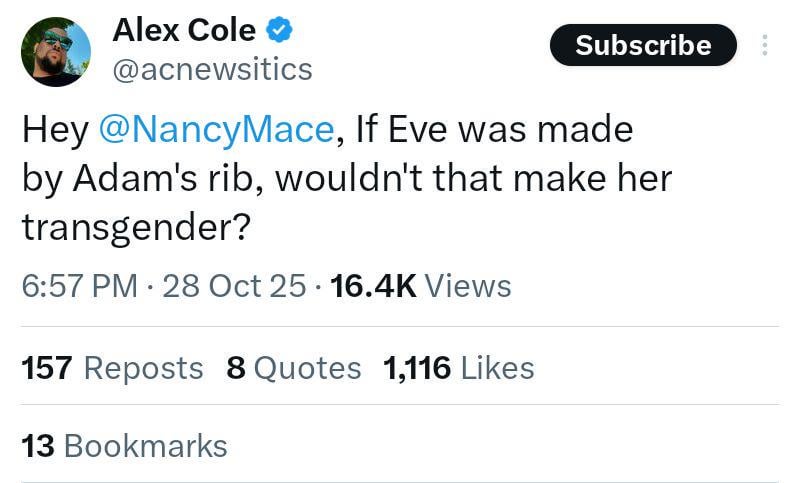Image resolution: width=800 pixels, height=483 pixels.
Task: Open the @NancyMace mention link
Action: pyautogui.click(x=216, y=130)
